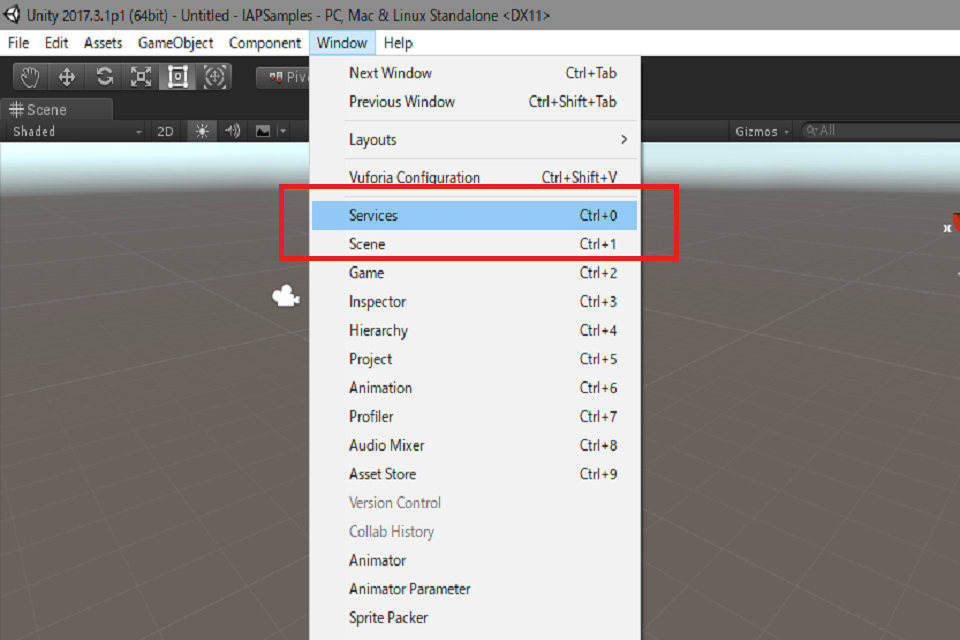Select the Hand tool
Image resolution: width=960 pixels, height=640 pixels.
pos(29,76)
